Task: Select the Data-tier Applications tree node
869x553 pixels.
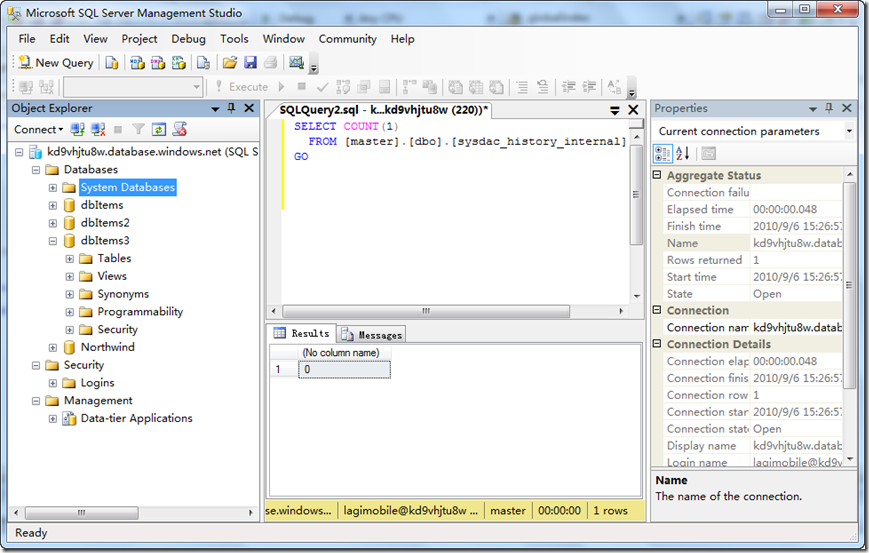Action: coord(136,419)
